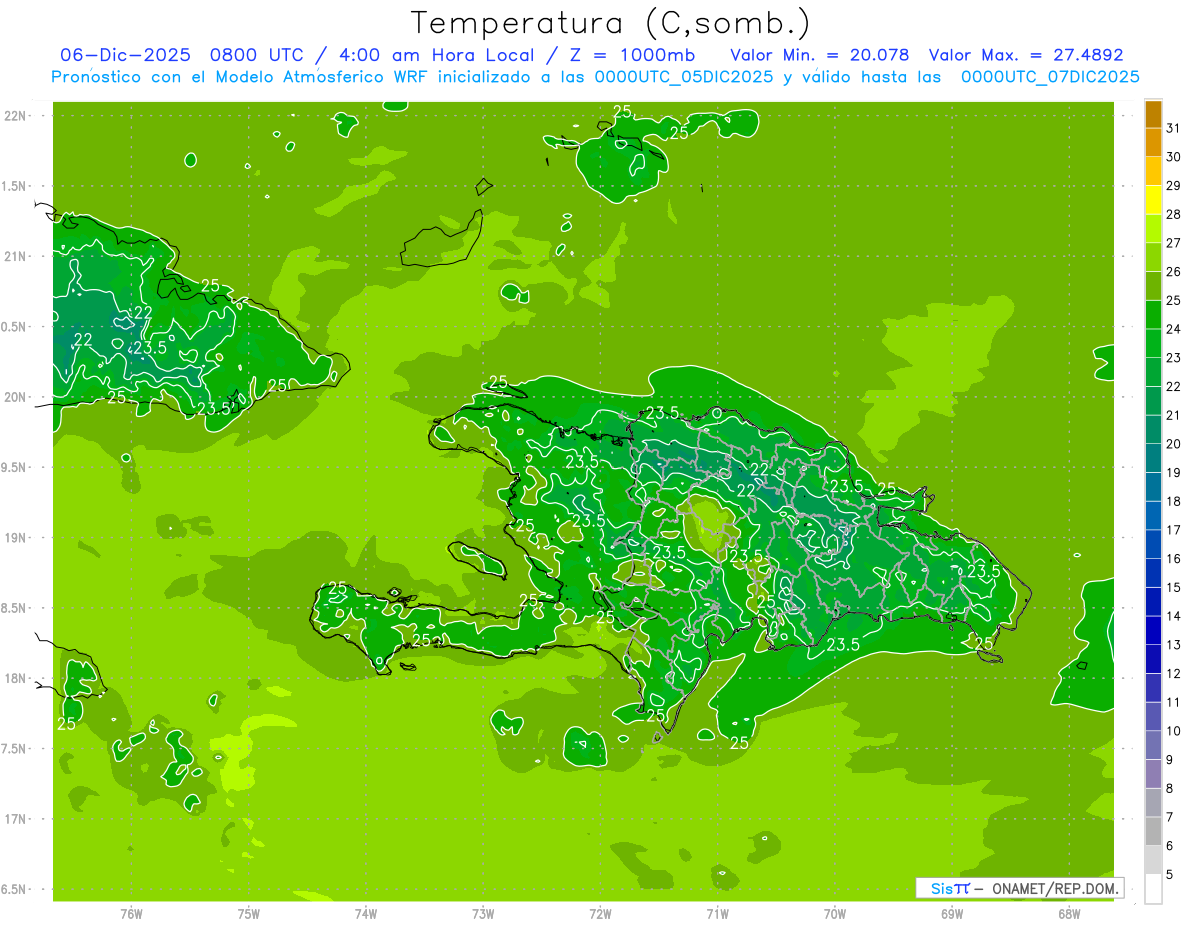
Task: Pick the topmost brown-orange colorbar swatch
Action: tap(1153, 114)
